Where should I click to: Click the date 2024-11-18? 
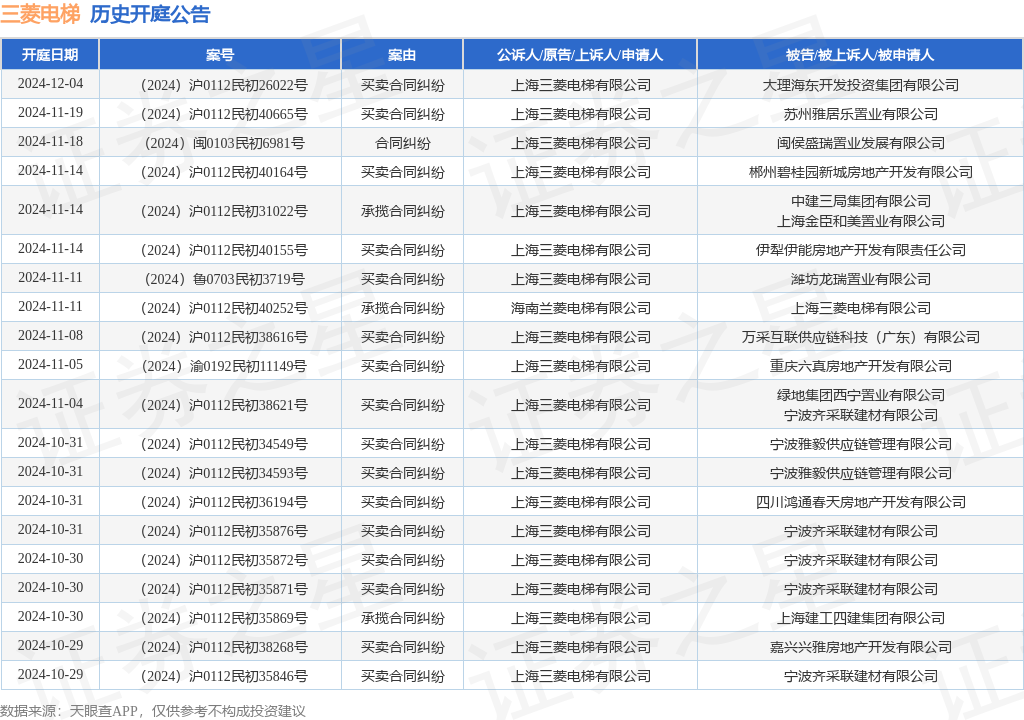click(x=50, y=142)
